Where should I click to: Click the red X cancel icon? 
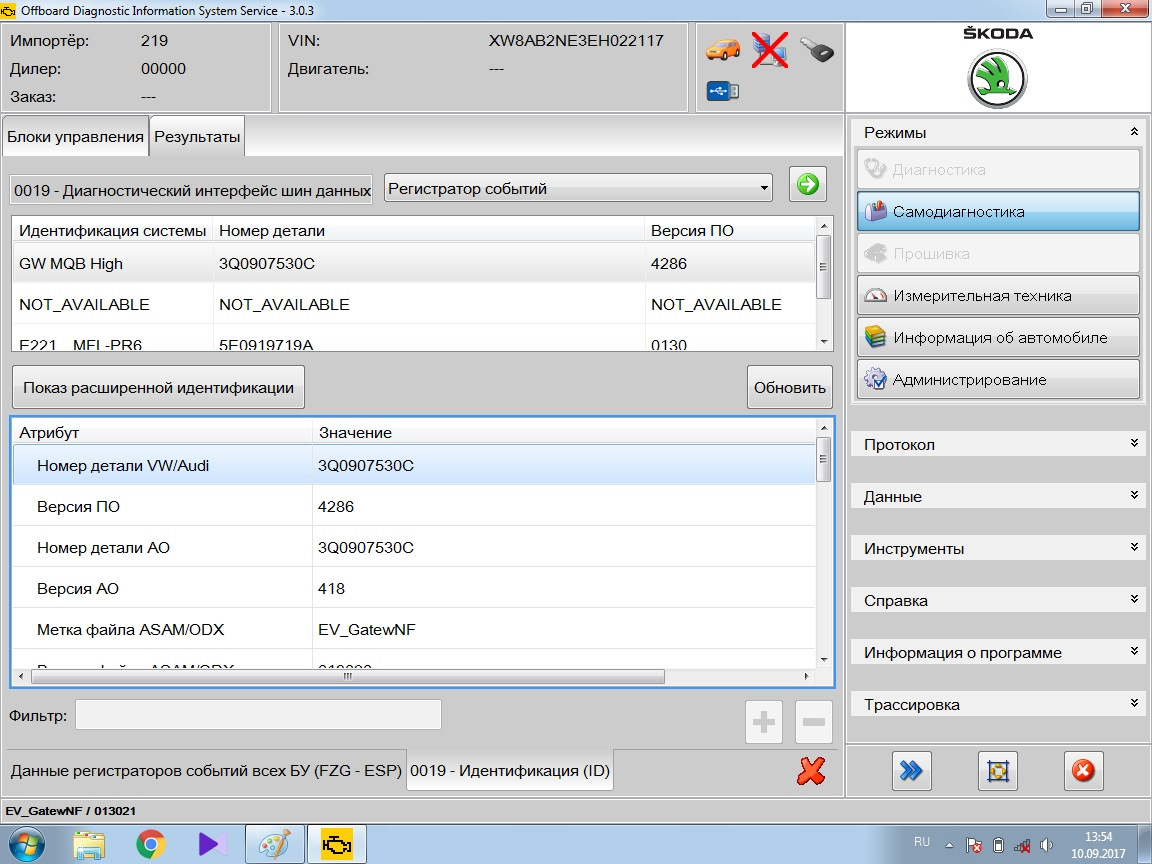(811, 771)
